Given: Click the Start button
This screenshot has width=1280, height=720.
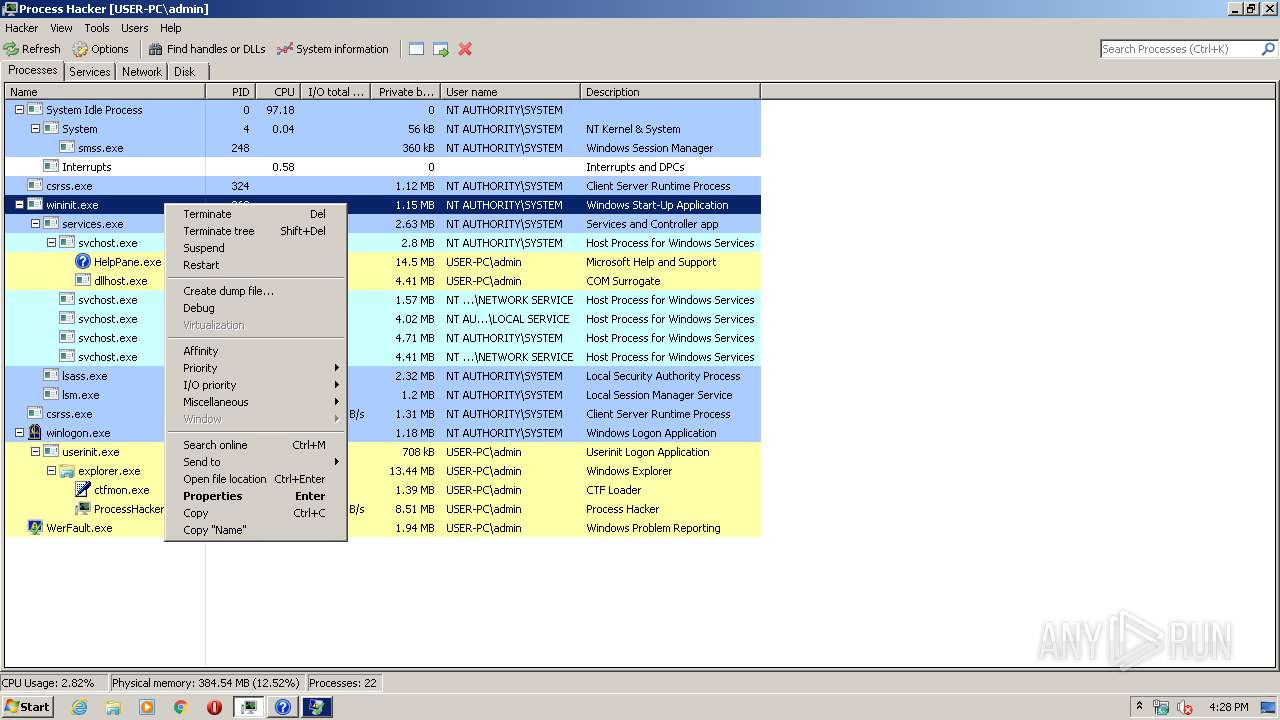Looking at the screenshot, I should coord(28,706).
